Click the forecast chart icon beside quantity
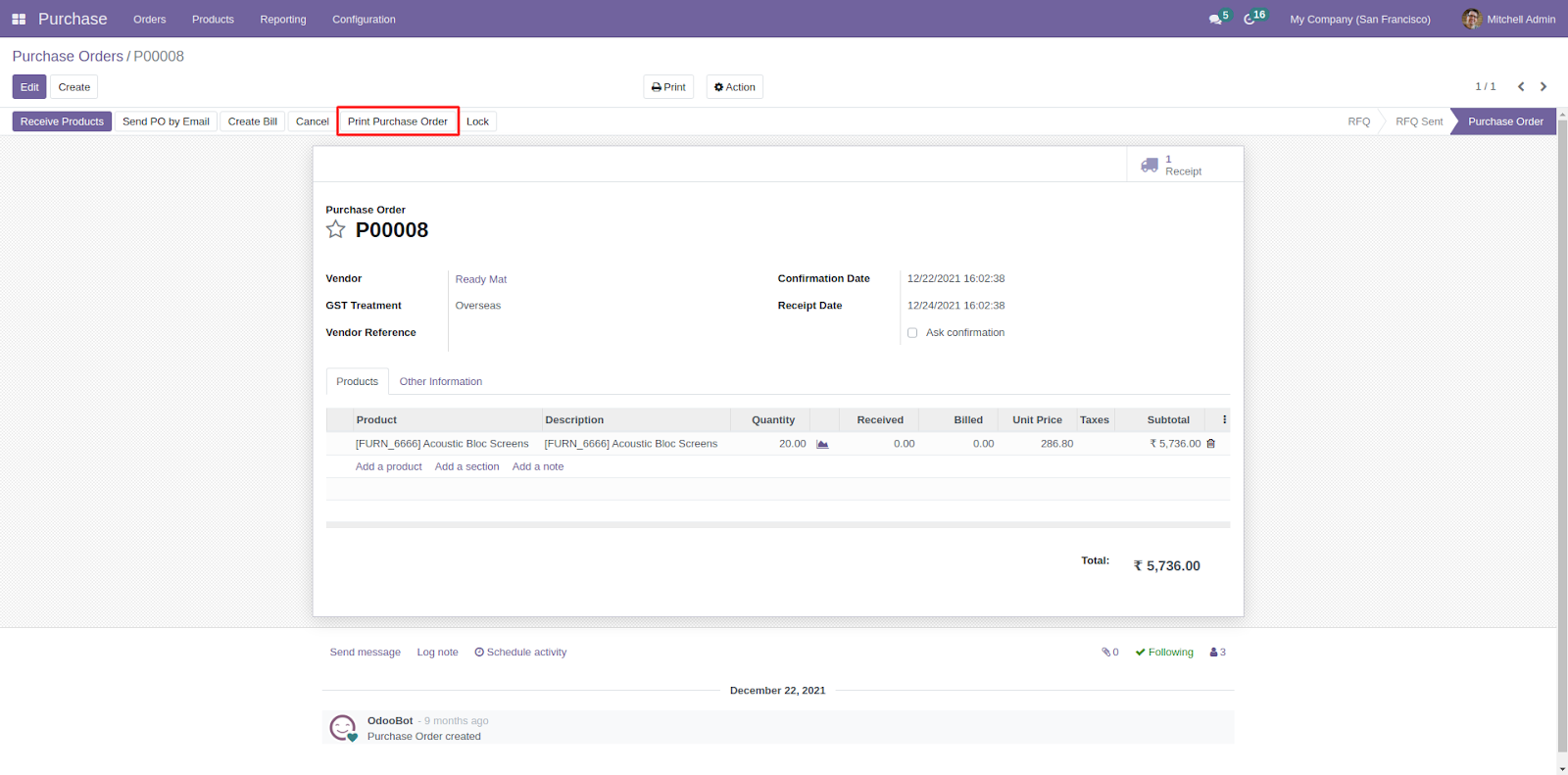Screen dimensions: 1568x775 pyautogui.click(x=822, y=445)
